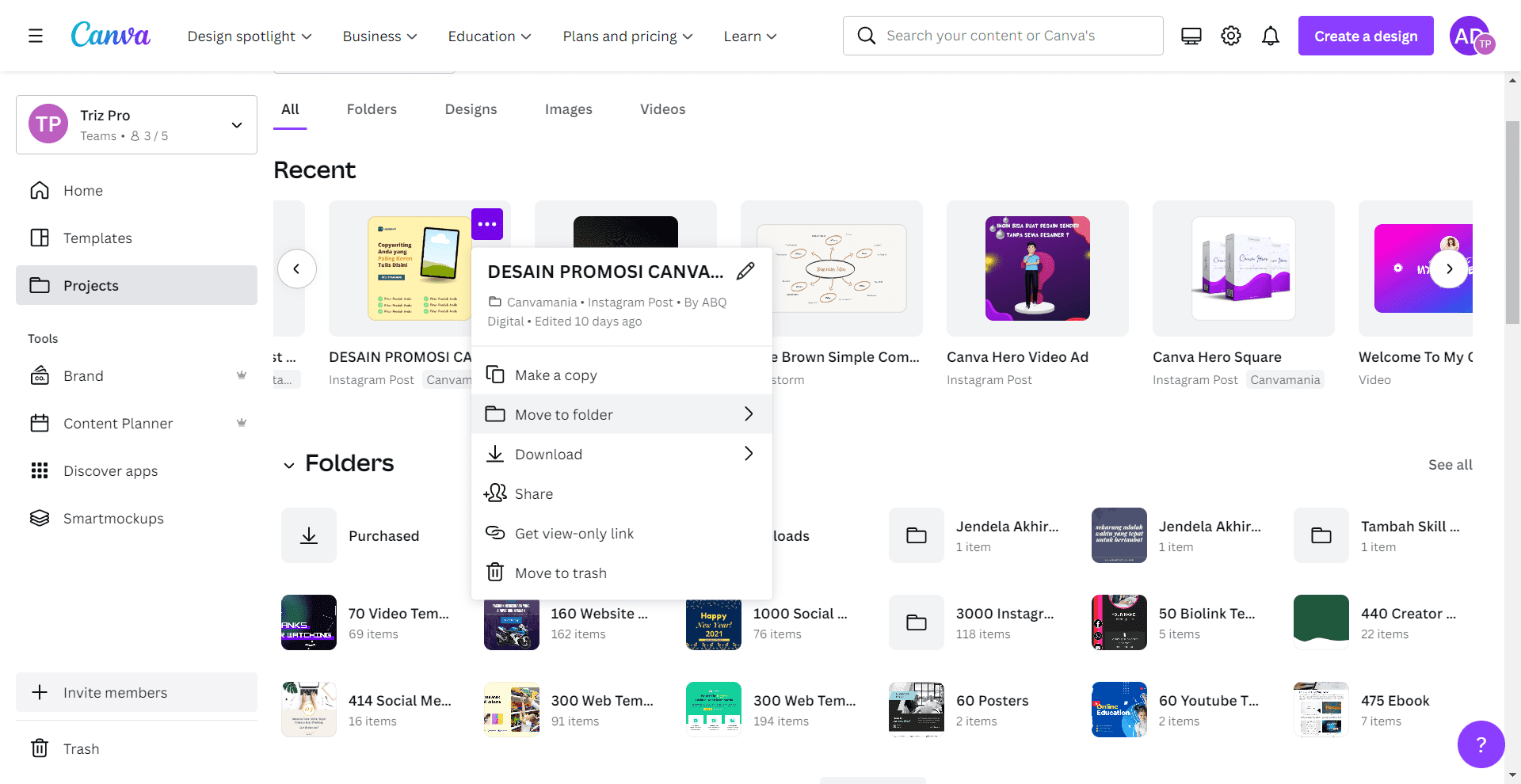Switch to the Videos tab
Viewport: 1521px width, 784px height.
(x=662, y=109)
